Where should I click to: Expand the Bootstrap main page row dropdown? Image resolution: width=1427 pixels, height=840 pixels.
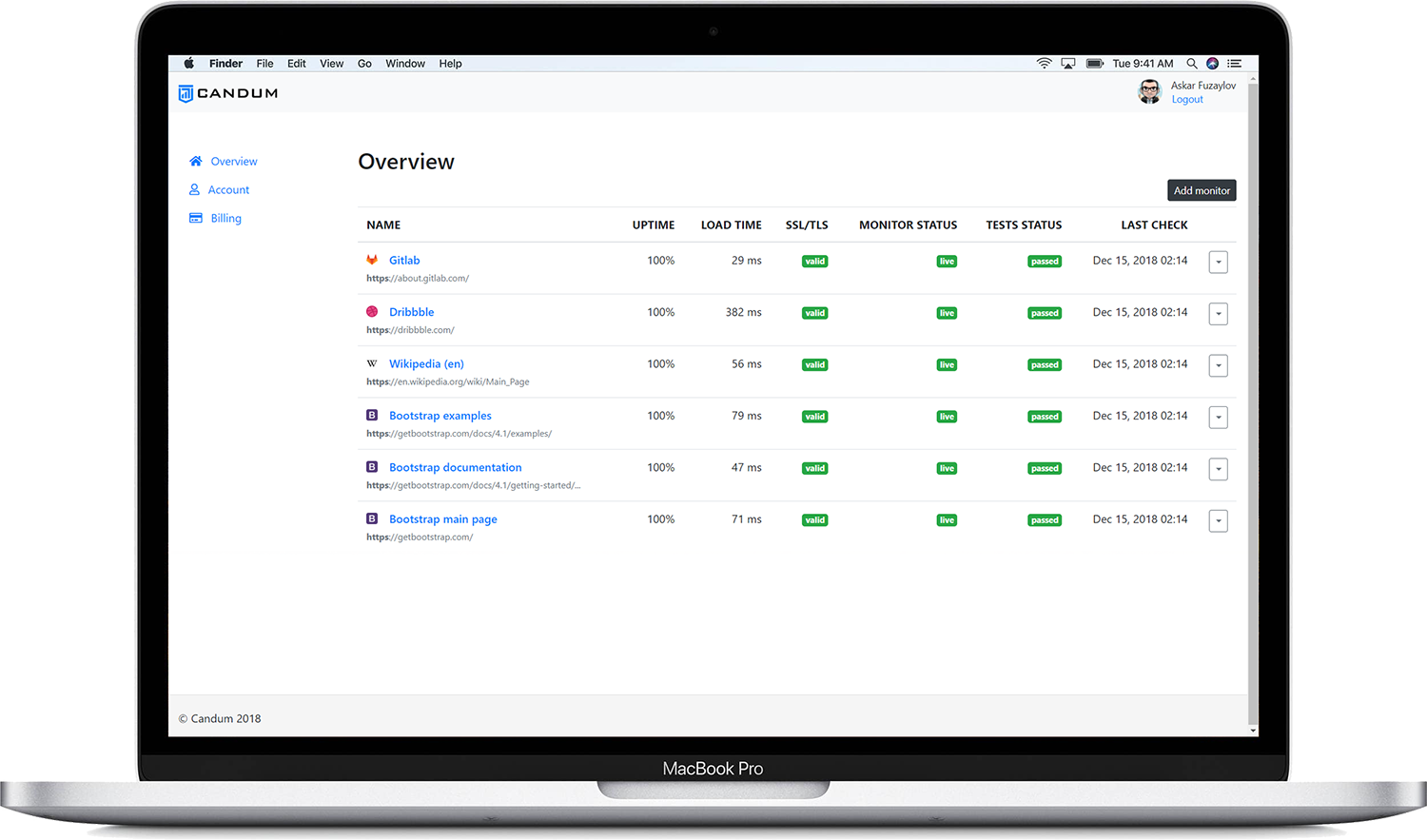click(x=1219, y=521)
